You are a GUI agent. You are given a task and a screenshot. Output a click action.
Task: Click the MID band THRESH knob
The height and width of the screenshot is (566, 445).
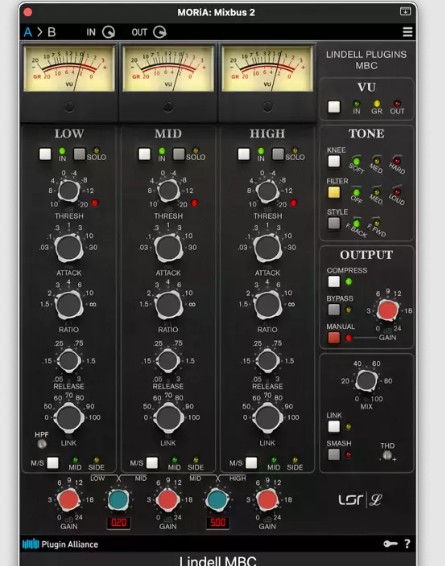click(168, 191)
